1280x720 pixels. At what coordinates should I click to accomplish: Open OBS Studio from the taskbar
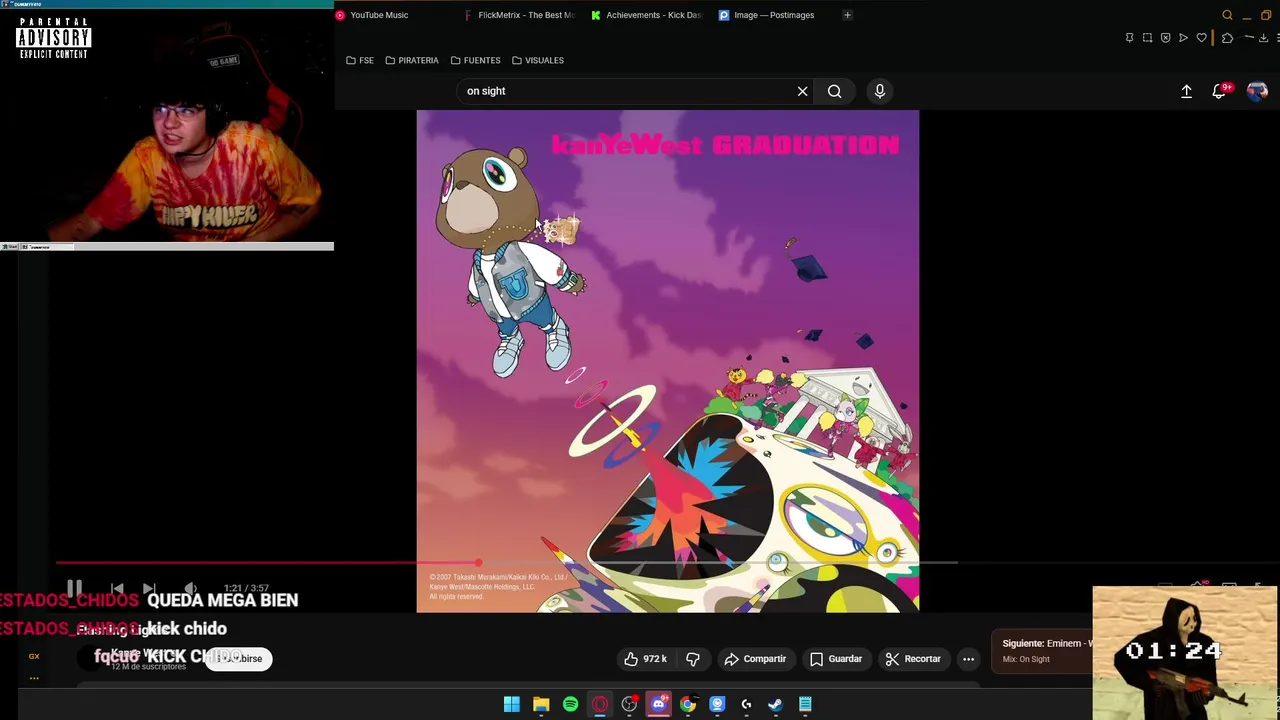point(629,704)
